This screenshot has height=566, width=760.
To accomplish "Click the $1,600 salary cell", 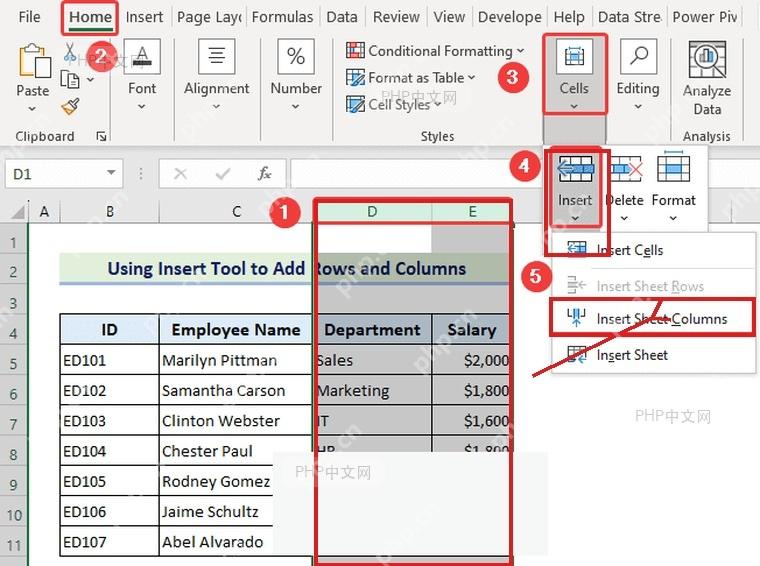I will coord(471,421).
